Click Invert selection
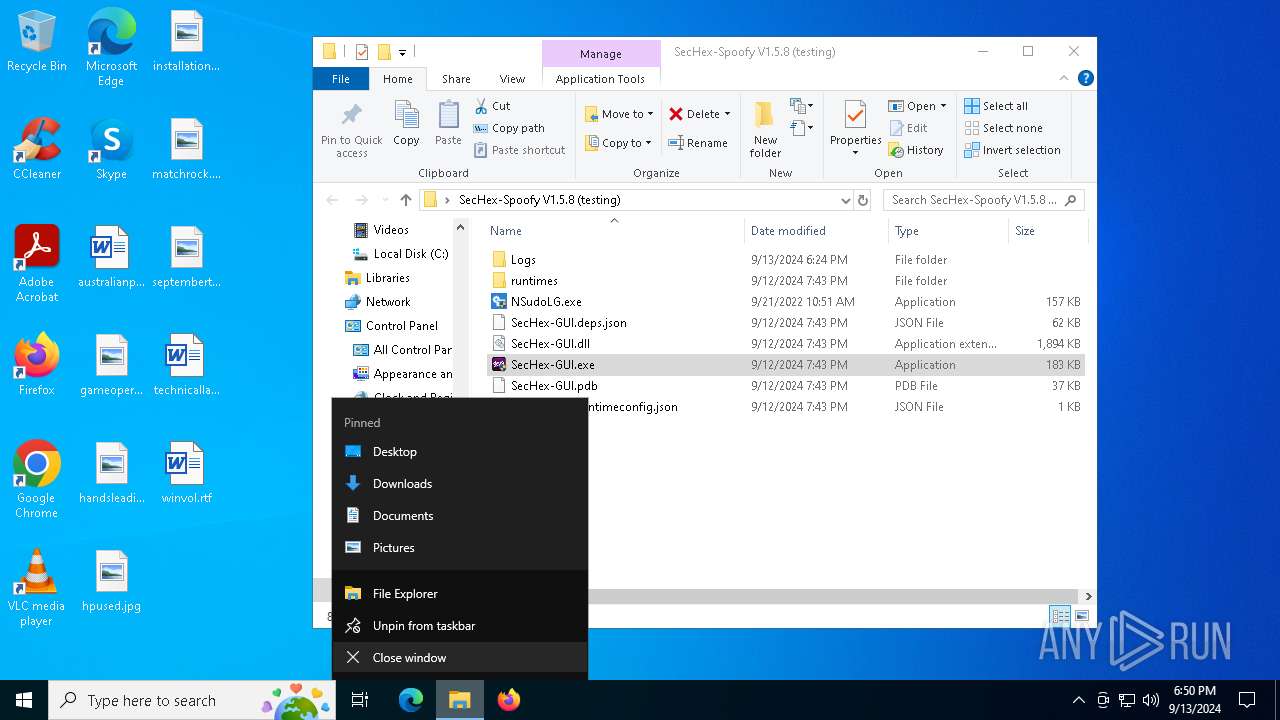Screen dimensions: 1280x720 1012,150
